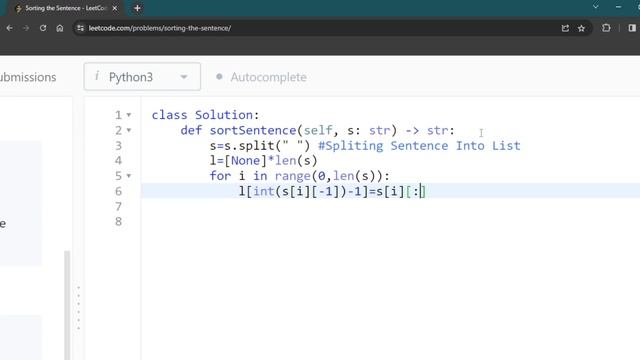The image size is (640, 360).
Task: Click the panel resize handle dots
Action: pyautogui.click(x=78, y=308)
